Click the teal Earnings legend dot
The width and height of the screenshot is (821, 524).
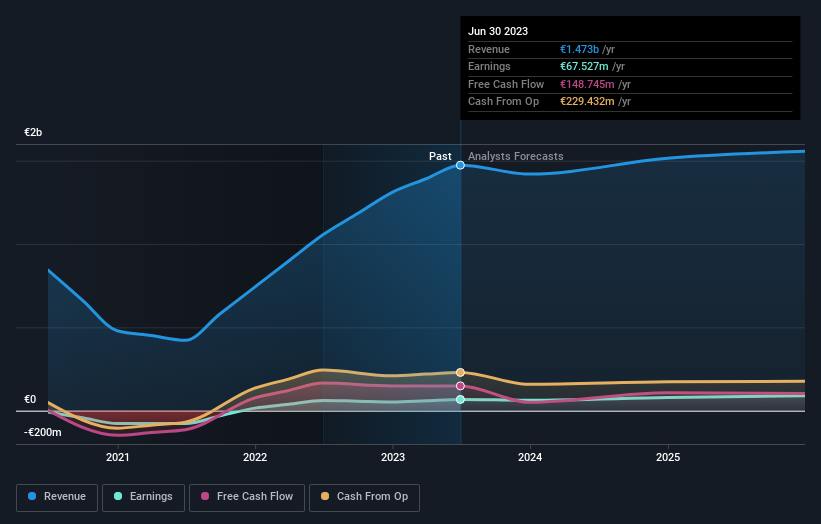118,496
